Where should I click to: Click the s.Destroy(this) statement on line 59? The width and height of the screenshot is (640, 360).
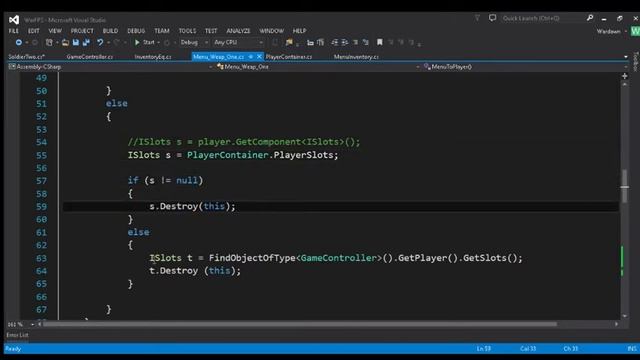192,207
